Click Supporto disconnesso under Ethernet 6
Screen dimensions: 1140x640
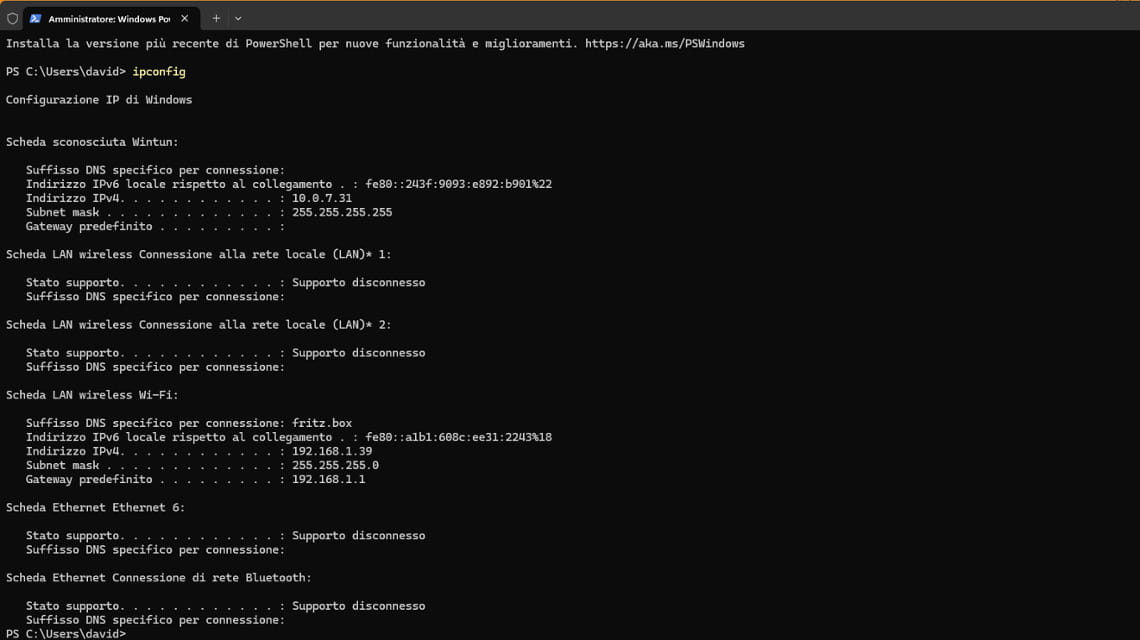coord(358,535)
